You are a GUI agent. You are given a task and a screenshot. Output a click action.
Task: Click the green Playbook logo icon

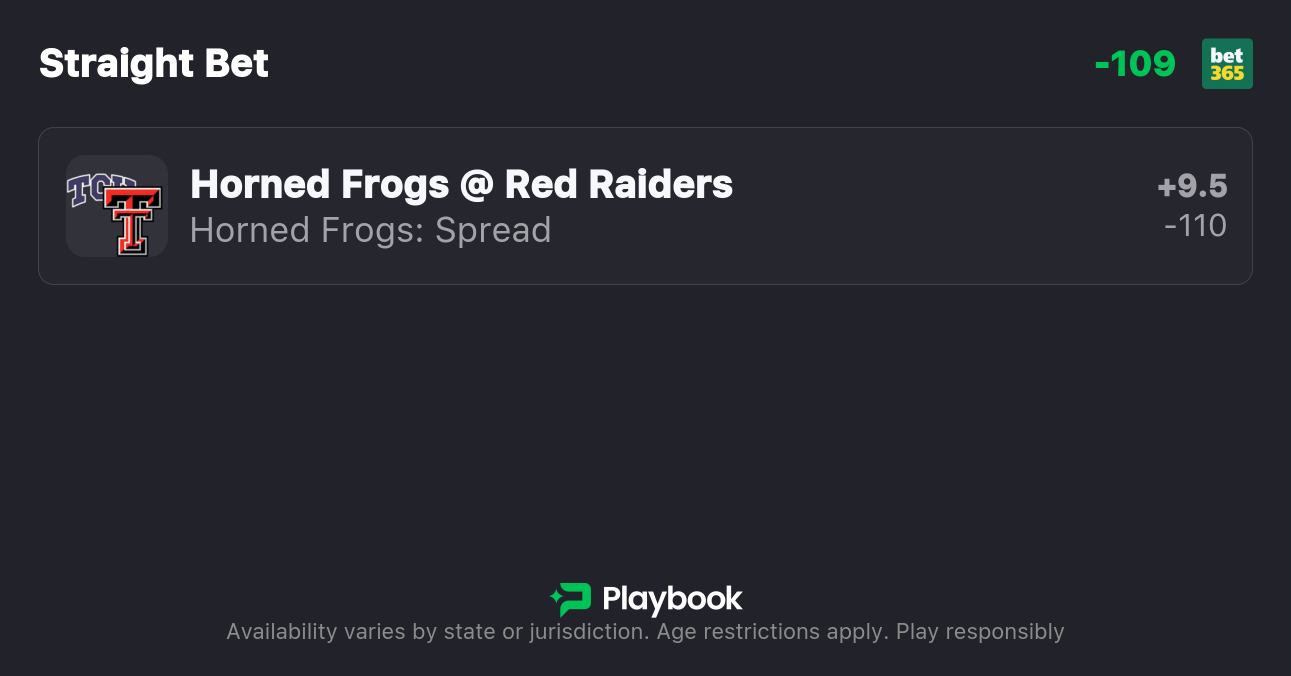[571, 599]
